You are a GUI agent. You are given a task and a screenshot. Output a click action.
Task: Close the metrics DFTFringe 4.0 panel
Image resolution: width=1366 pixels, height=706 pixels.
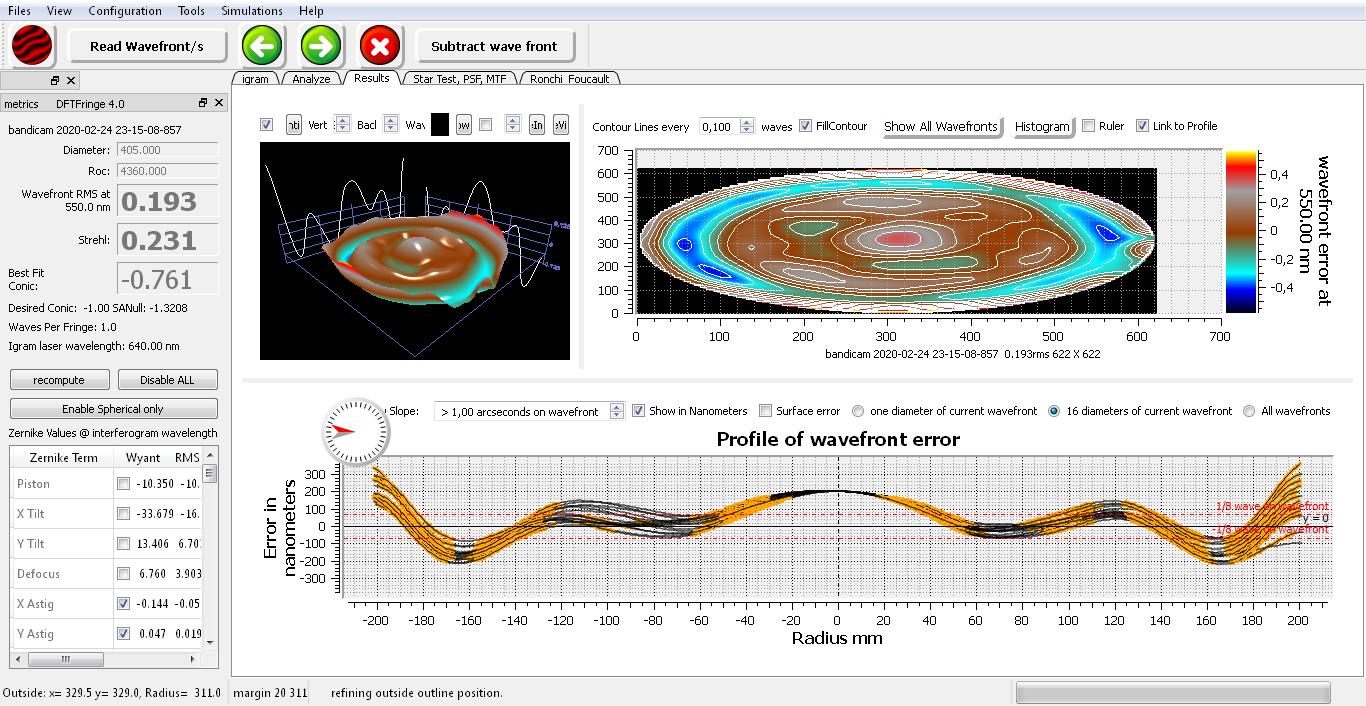coord(219,103)
